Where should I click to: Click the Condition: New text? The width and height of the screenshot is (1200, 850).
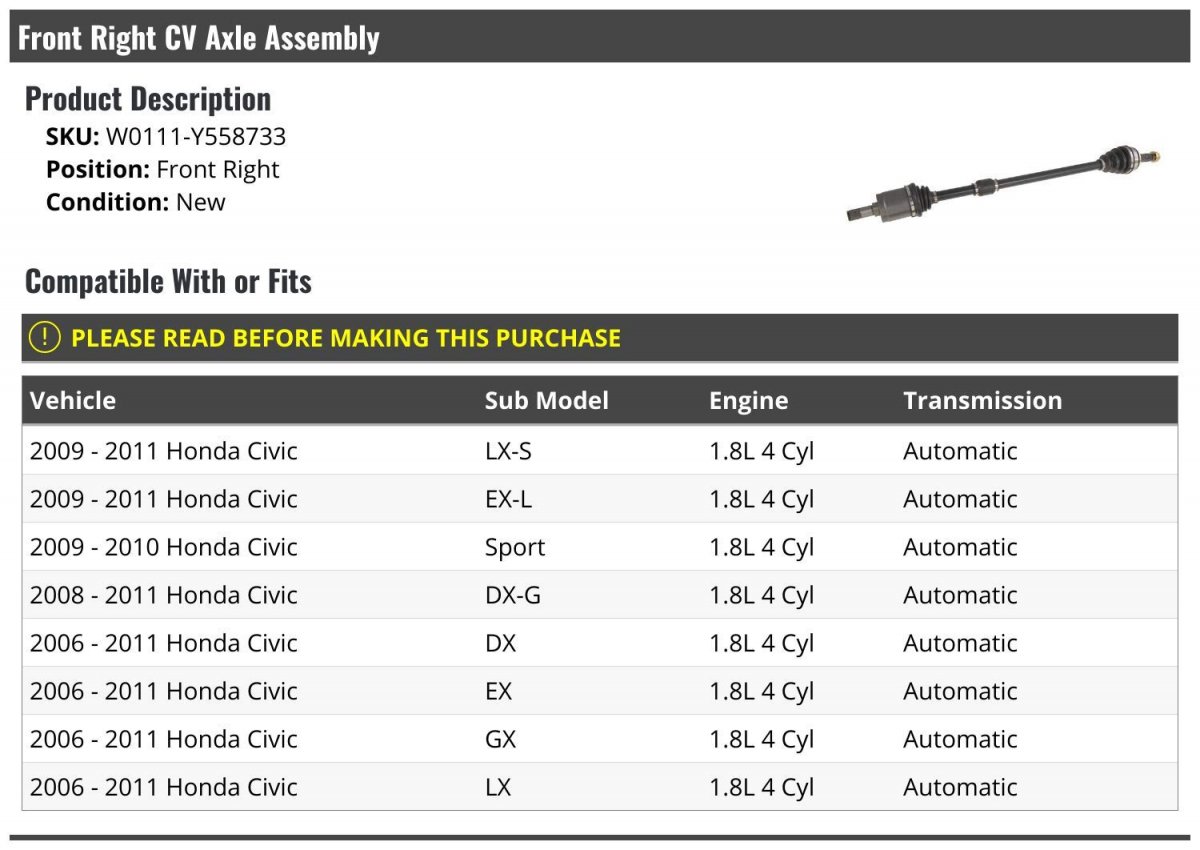click(x=136, y=202)
